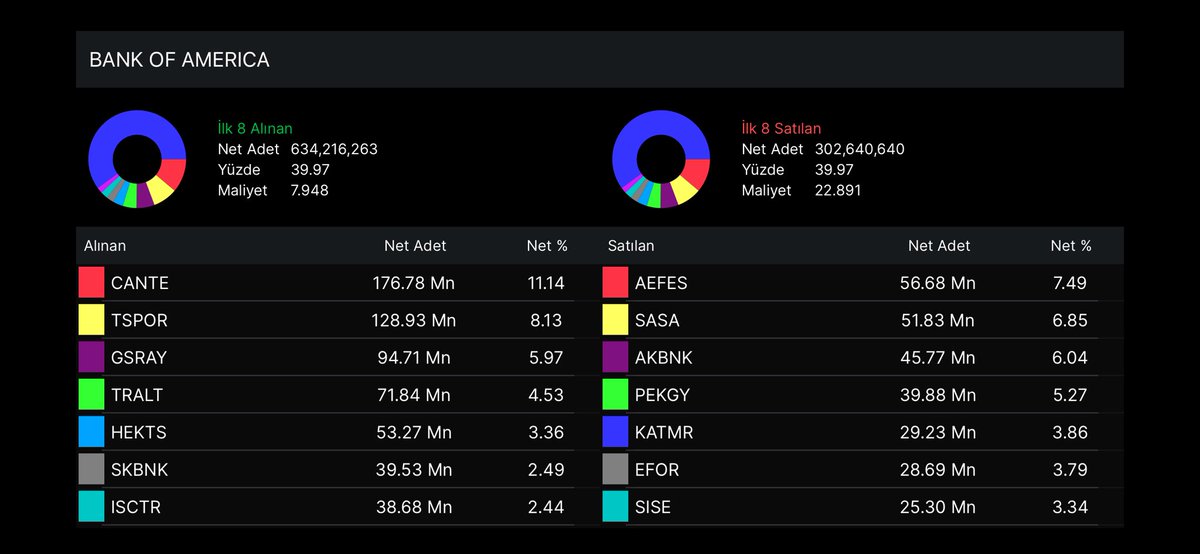Click the yellow swatch beside TSPOR
This screenshot has width=1200, height=554.
[91, 320]
